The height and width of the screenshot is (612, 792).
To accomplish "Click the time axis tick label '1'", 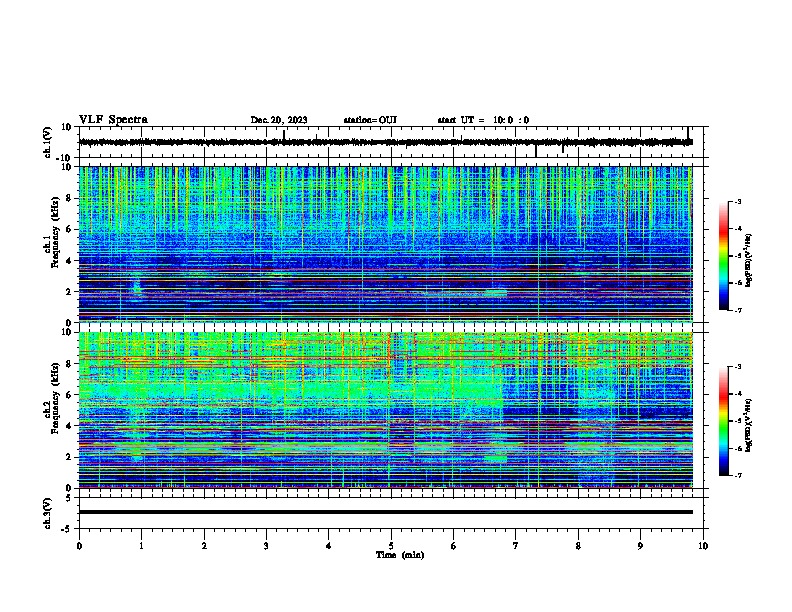I will (x=141, y=546).
